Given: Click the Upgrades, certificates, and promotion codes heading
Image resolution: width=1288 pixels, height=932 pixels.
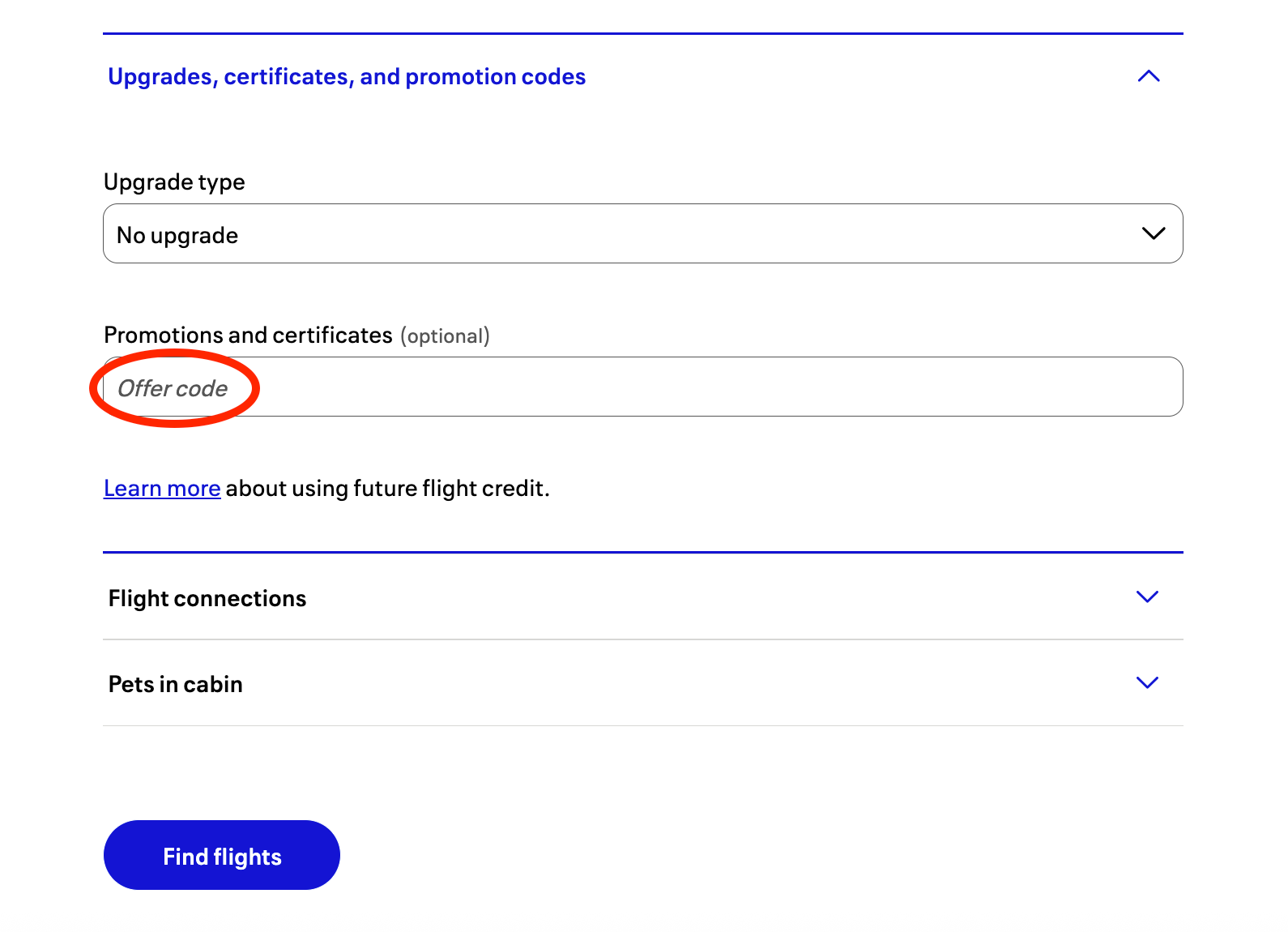Looking at the screenshot, I should (347, 76).
